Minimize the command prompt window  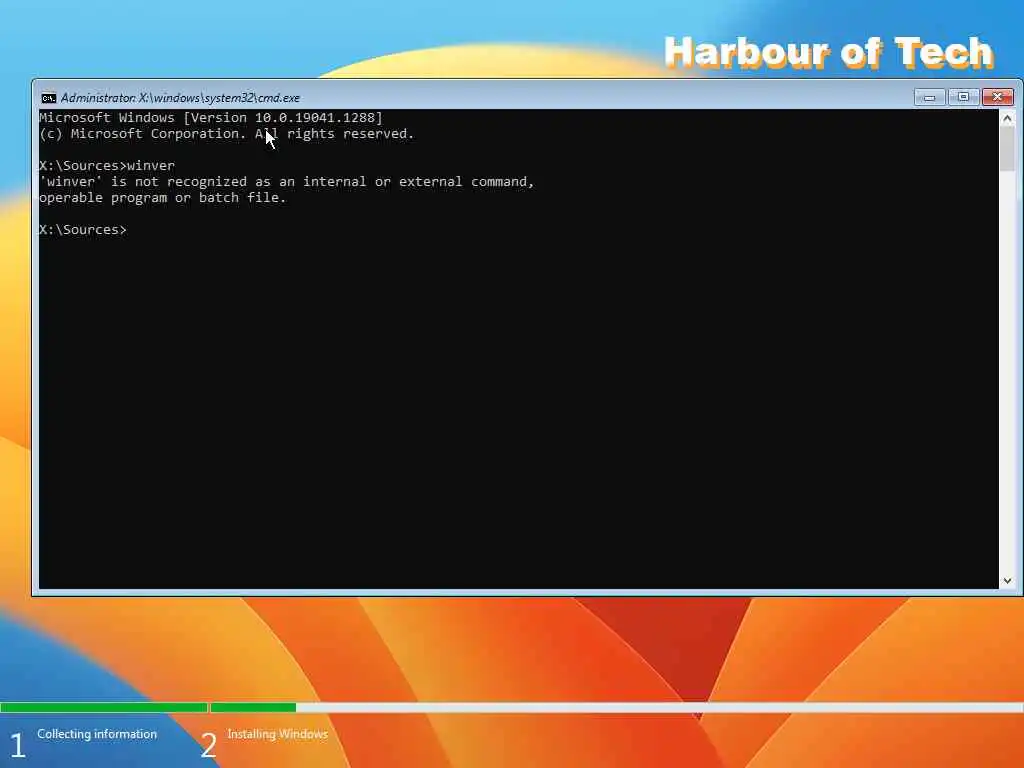click(x=929, y=97)
